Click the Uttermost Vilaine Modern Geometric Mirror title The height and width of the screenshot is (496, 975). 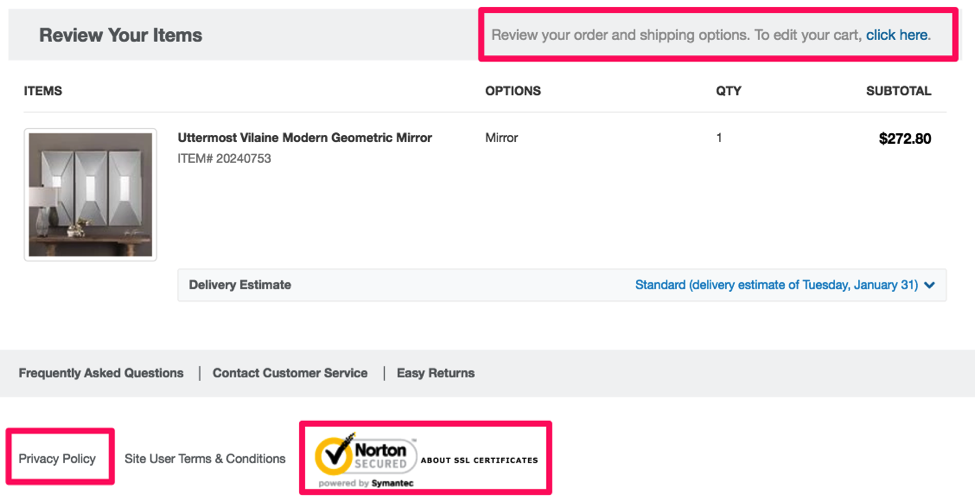click(x=305, y=138)
